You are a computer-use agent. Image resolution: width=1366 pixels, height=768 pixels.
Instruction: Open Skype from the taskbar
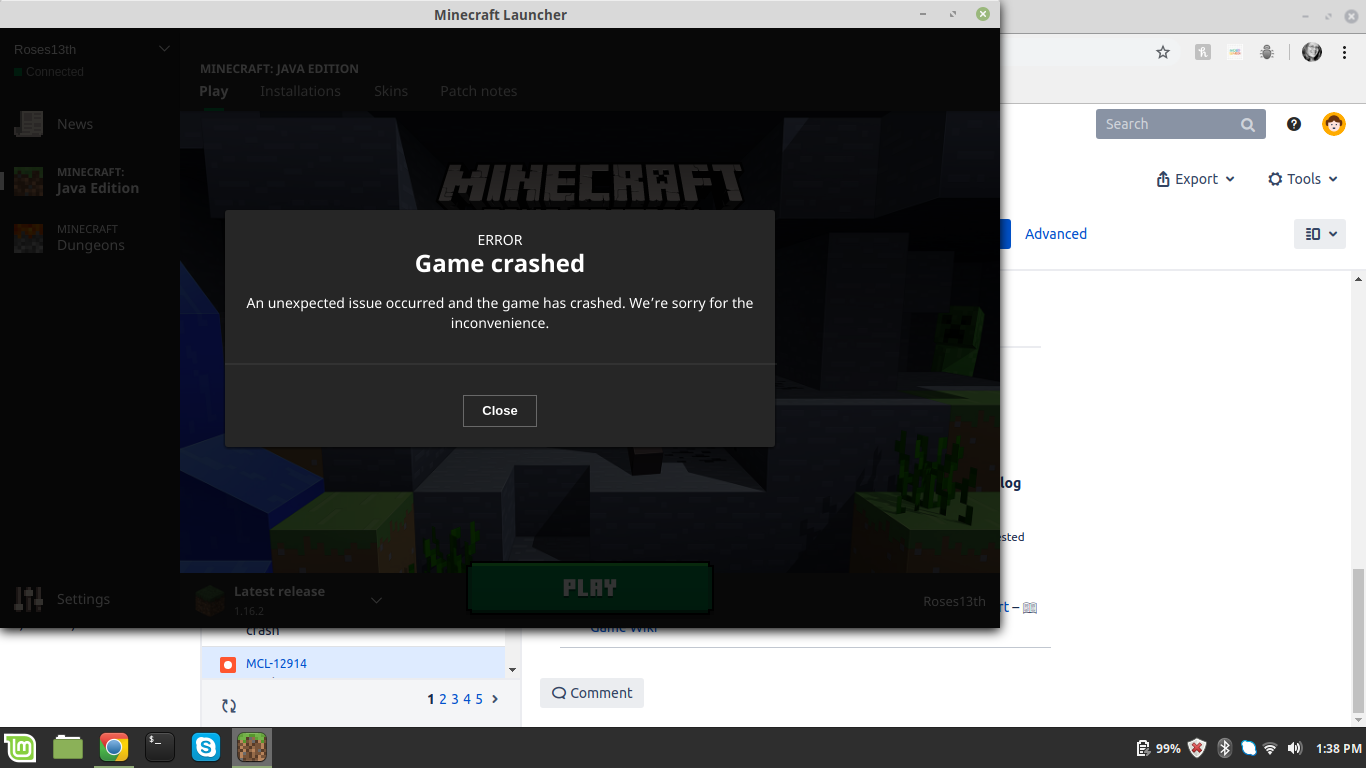tap(206, 747)
